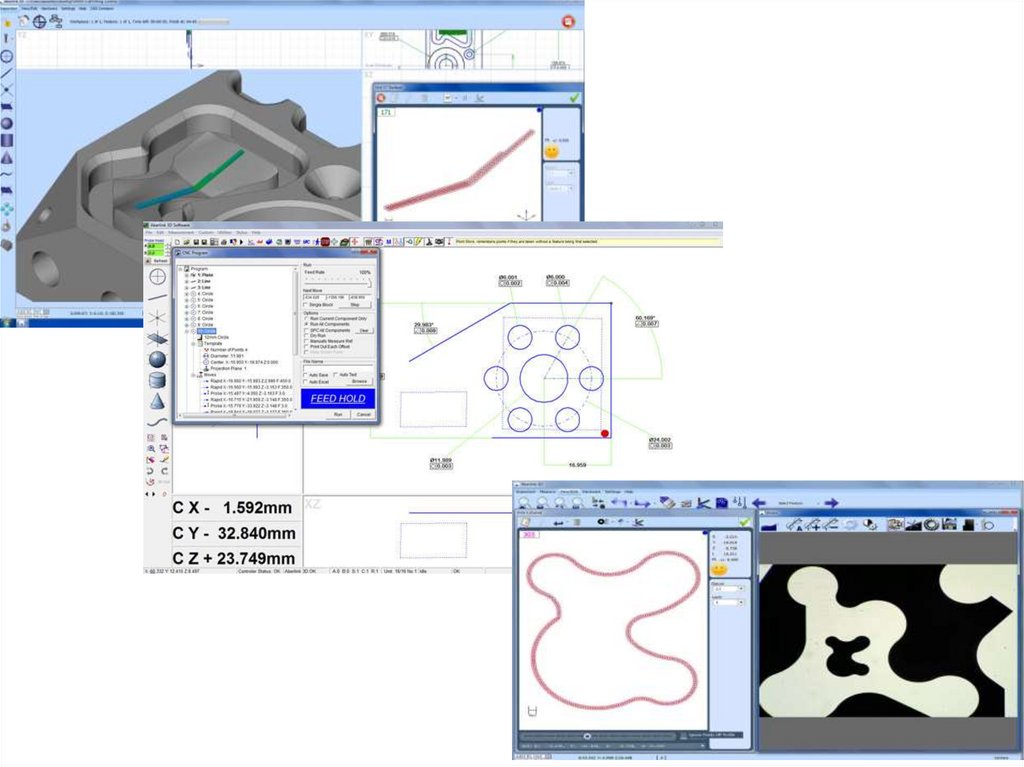Image resolution: width=1024 pixels, height=767 pixels.
Task: Open the Custom menu in middle window
Action: [206, 233]
